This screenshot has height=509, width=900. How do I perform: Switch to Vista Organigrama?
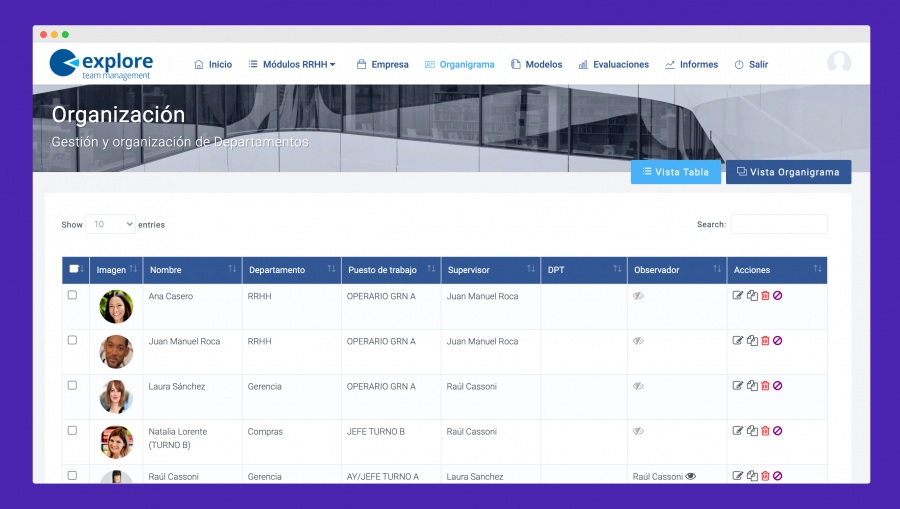(788, 172)
